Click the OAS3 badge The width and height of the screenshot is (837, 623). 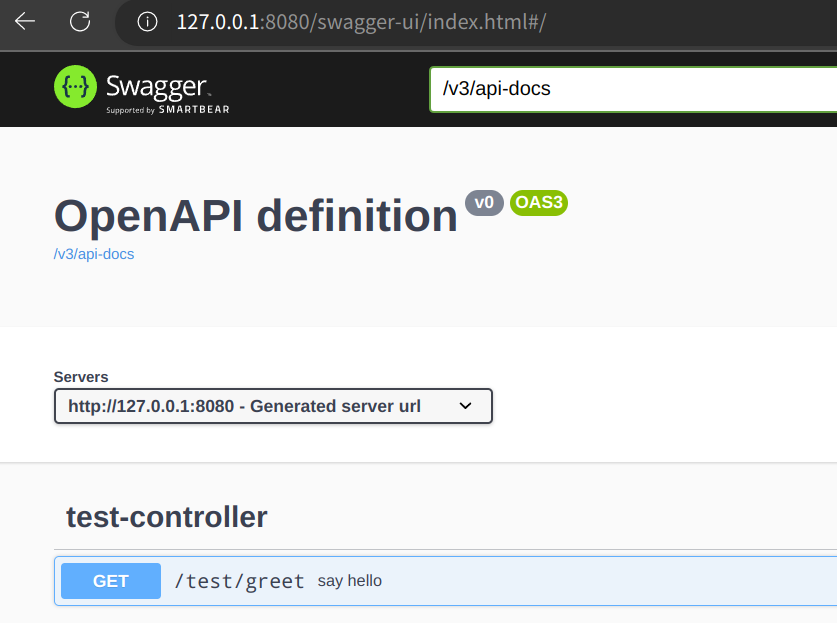click(539, 203)
